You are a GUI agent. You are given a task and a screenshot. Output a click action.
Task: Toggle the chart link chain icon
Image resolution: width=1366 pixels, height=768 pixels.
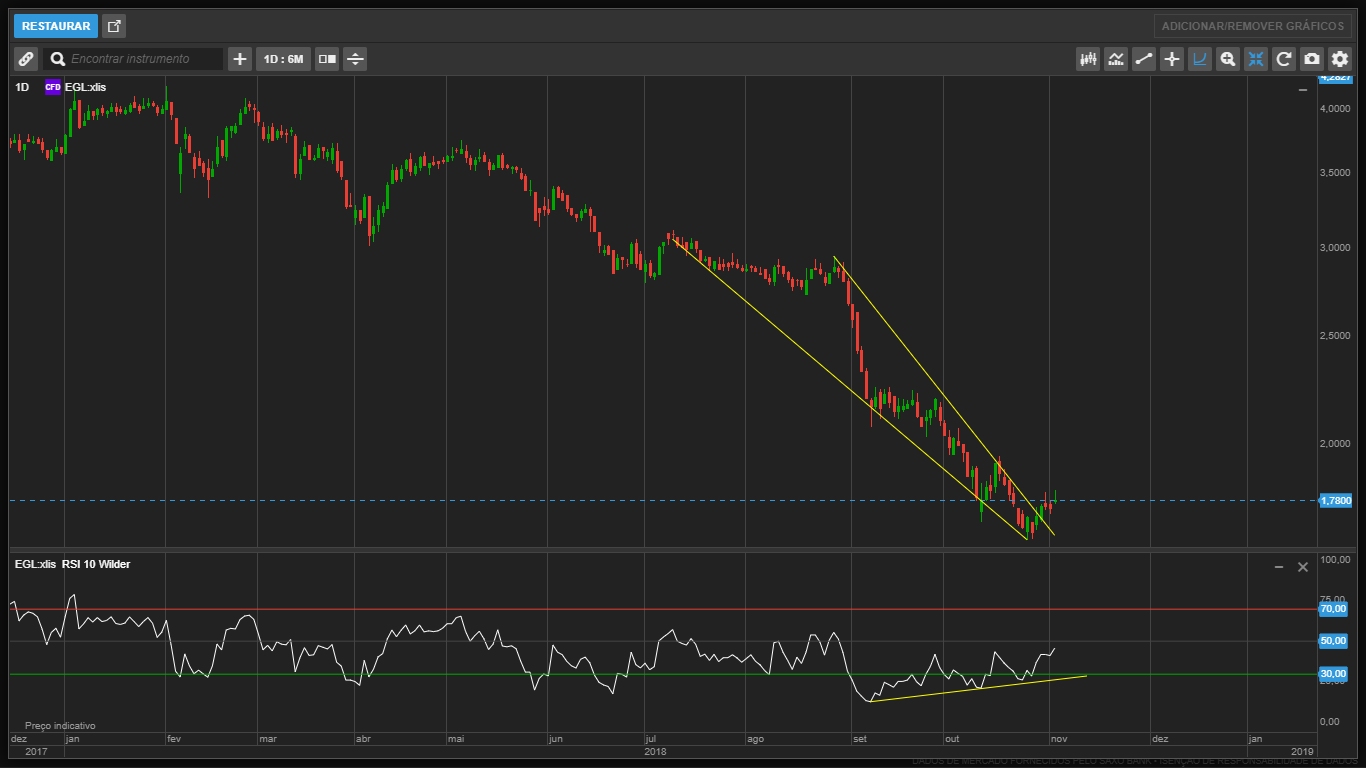pyautogui.click(x=26, y=59)
